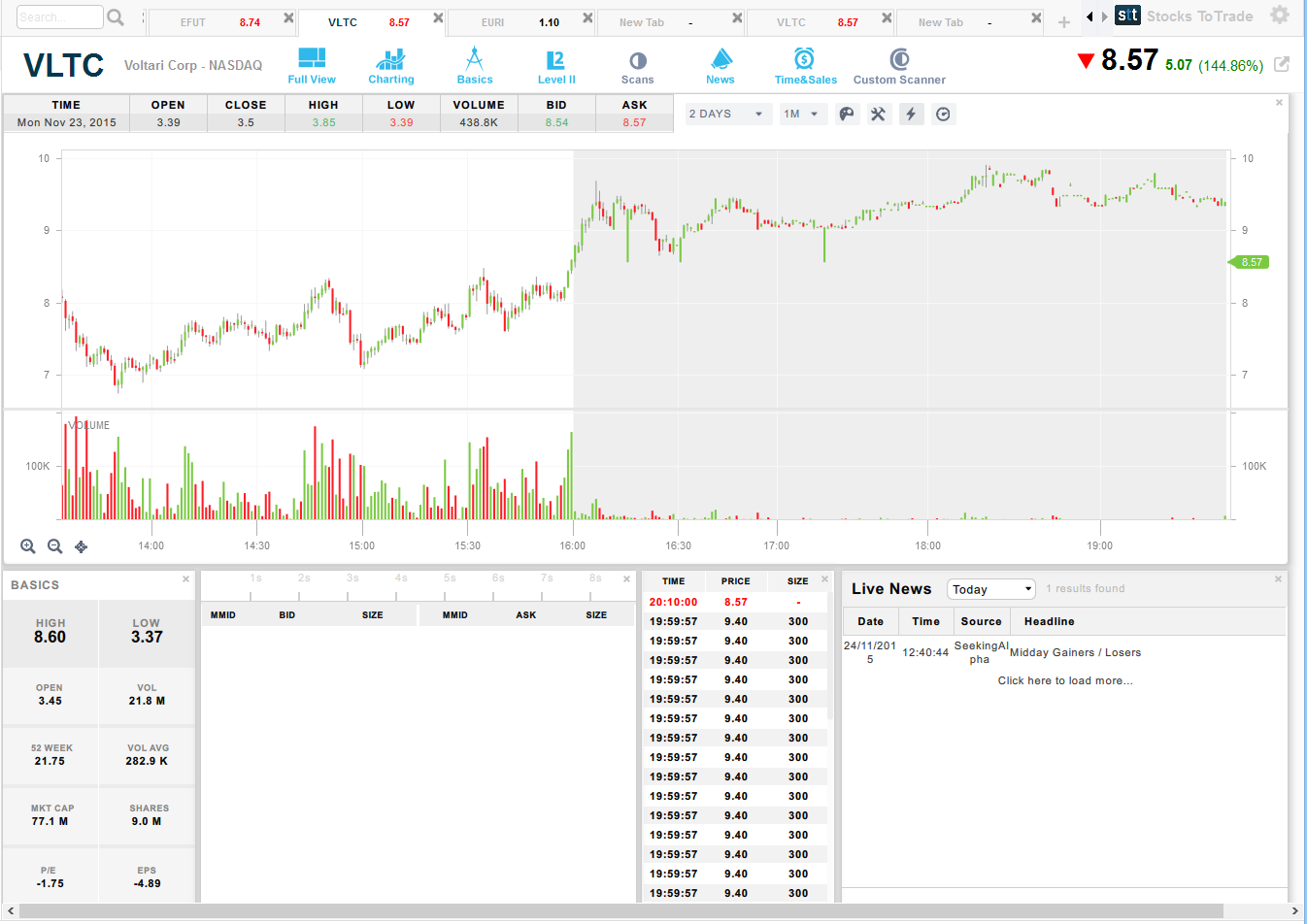The image size is (1307, 924).
Task: Click the HIGH 8.60 tile in Basics
Action: tap(50, 633)
